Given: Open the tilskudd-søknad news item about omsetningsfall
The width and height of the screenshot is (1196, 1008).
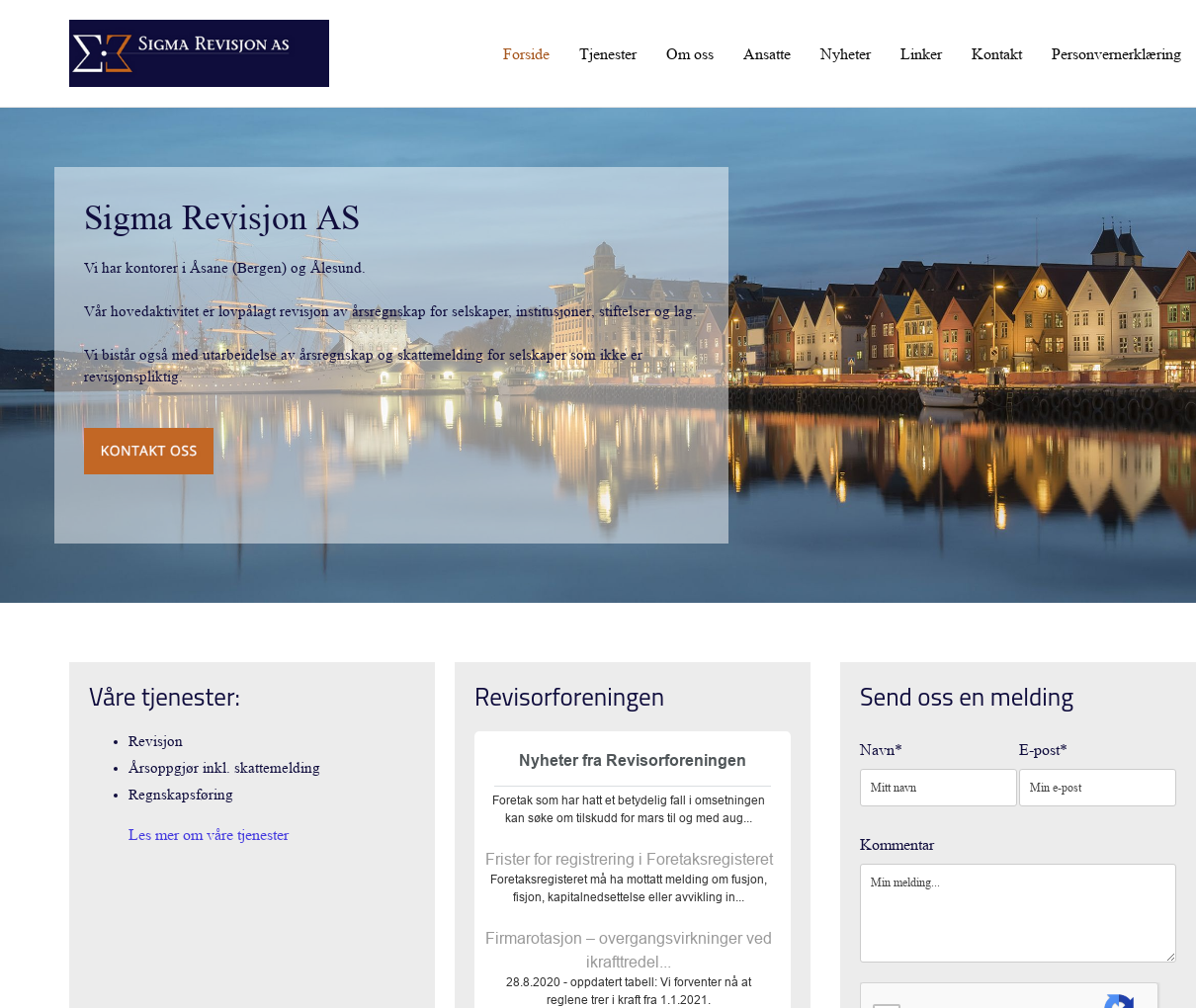Looking at the screenshot, I should pos(629,809).
